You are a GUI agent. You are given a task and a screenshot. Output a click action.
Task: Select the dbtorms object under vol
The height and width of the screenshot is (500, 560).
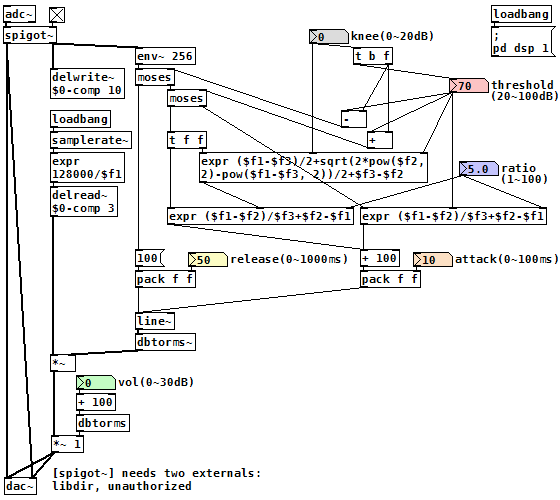(x=103, y=423)
